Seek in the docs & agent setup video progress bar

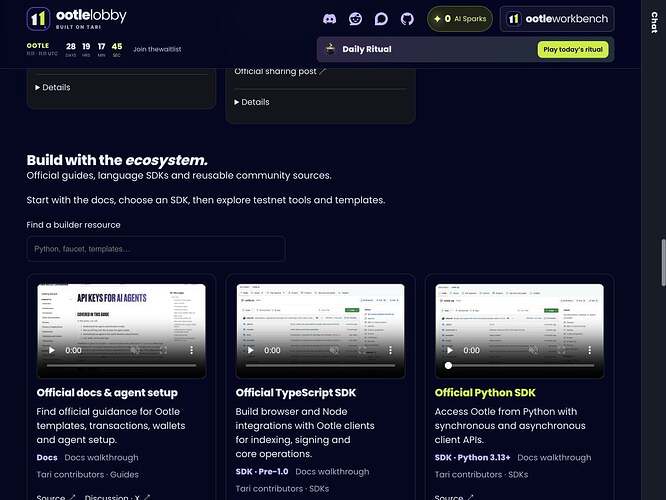click(121, 365)
